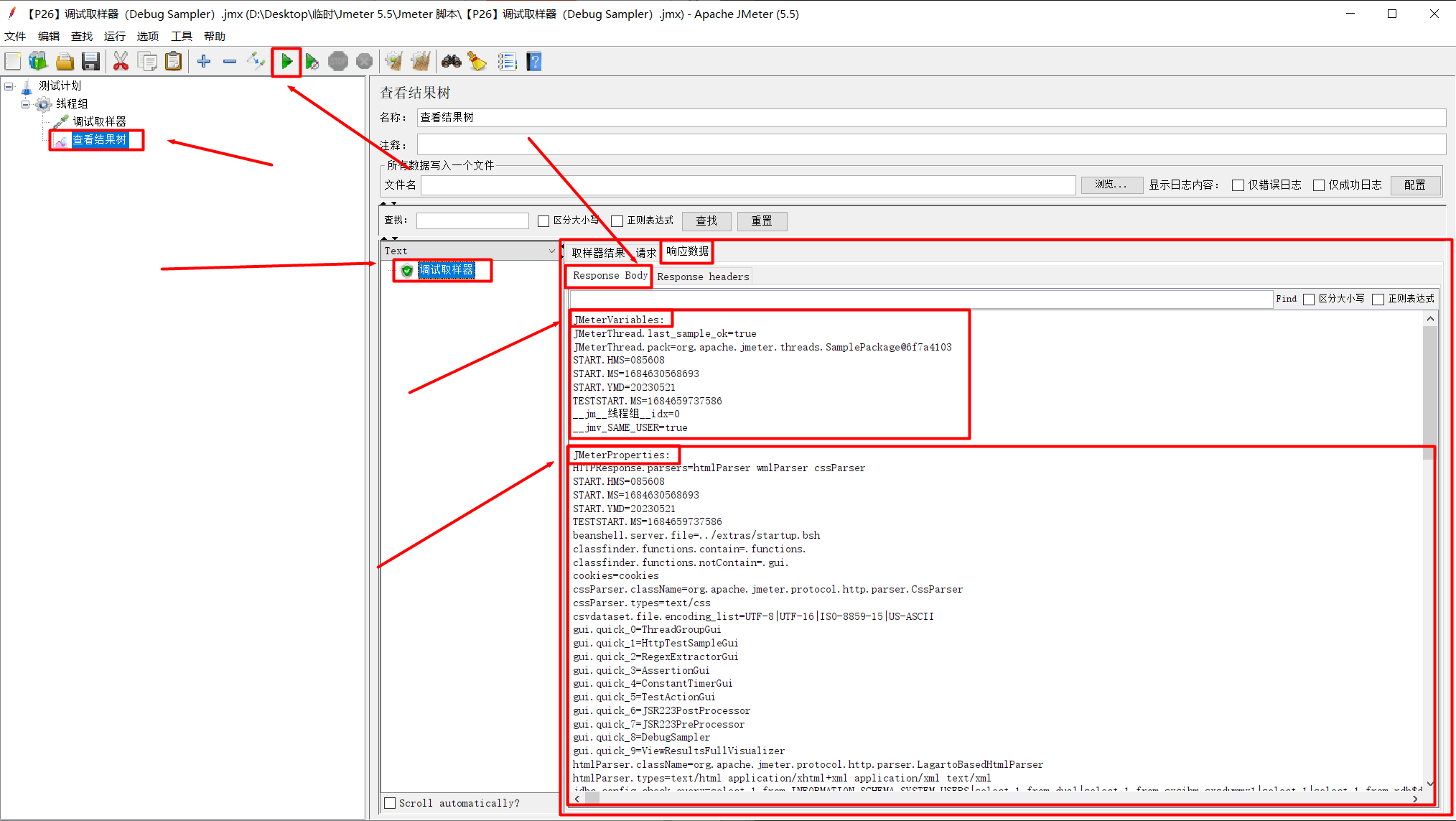Click Start no pauses icon

(312, 62)
